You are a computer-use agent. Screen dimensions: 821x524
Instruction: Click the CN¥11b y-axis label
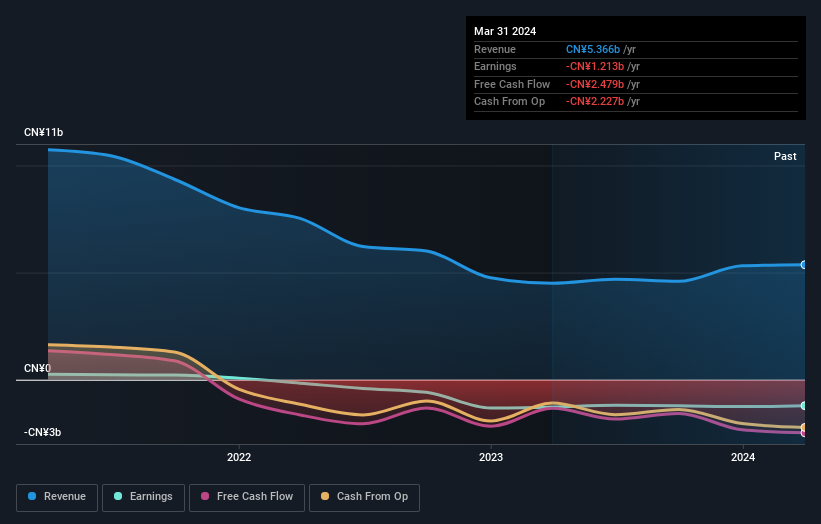point(43,132)
